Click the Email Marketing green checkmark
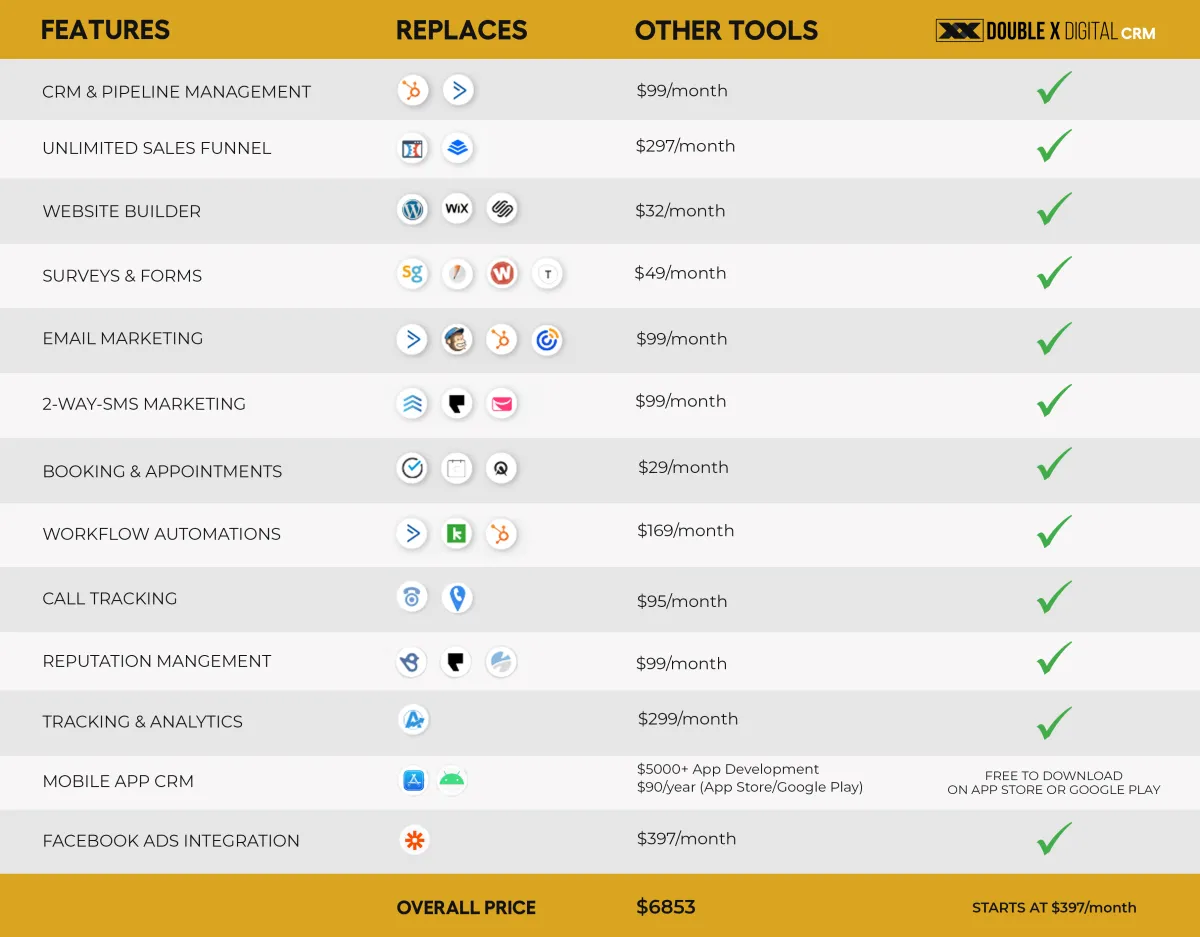This screenshot has width=1200, height=937. coord(1054,339)
